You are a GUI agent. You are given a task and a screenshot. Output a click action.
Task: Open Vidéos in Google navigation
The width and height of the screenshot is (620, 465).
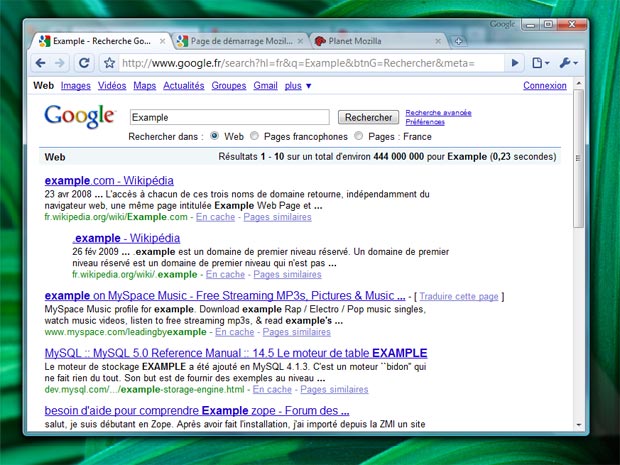(112, 86)
